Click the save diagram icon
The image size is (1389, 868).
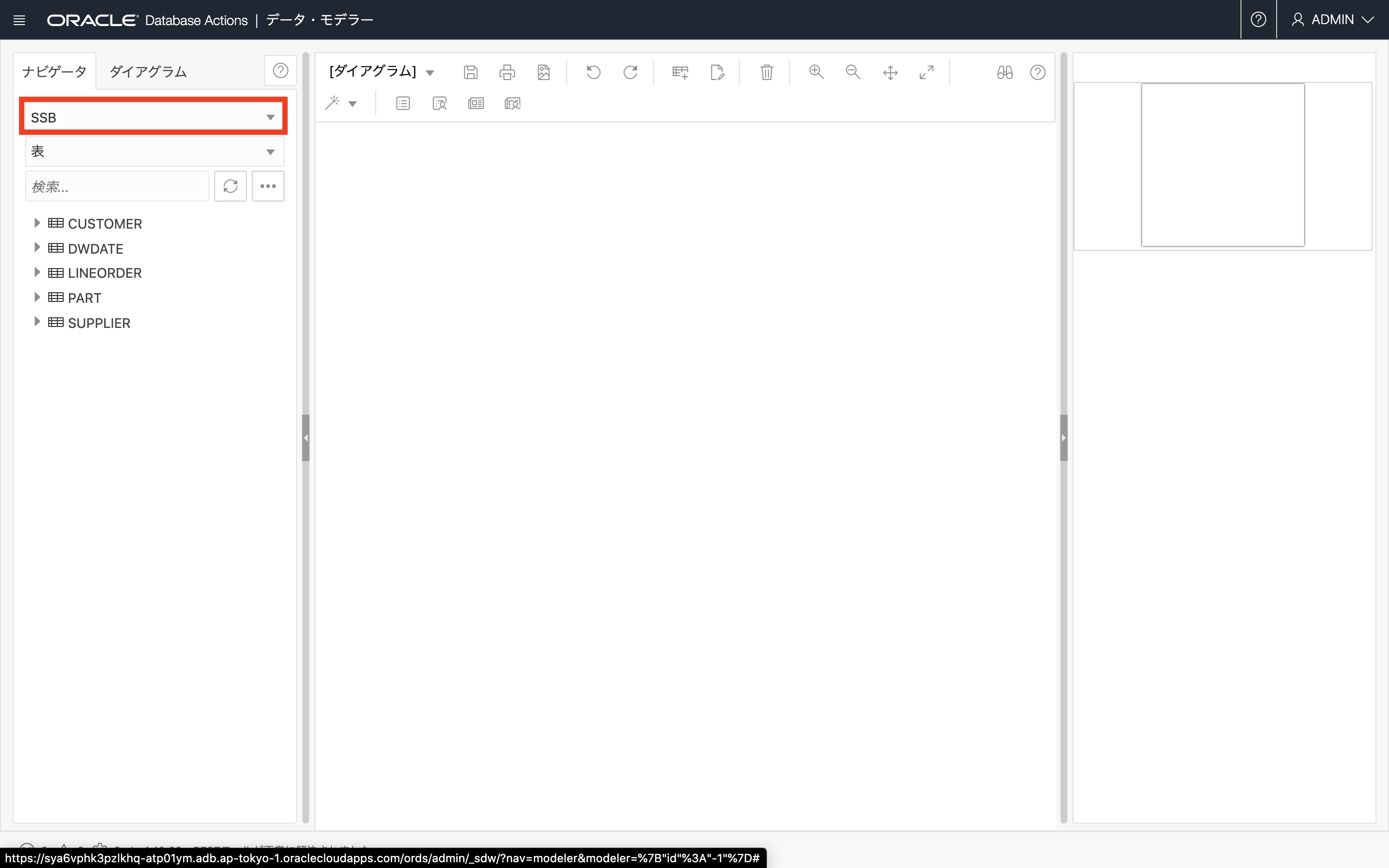coord(470,72)
